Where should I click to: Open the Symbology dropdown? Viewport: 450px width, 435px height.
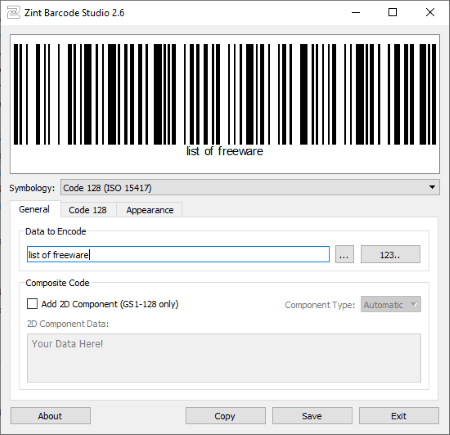[x=250, y=187]
